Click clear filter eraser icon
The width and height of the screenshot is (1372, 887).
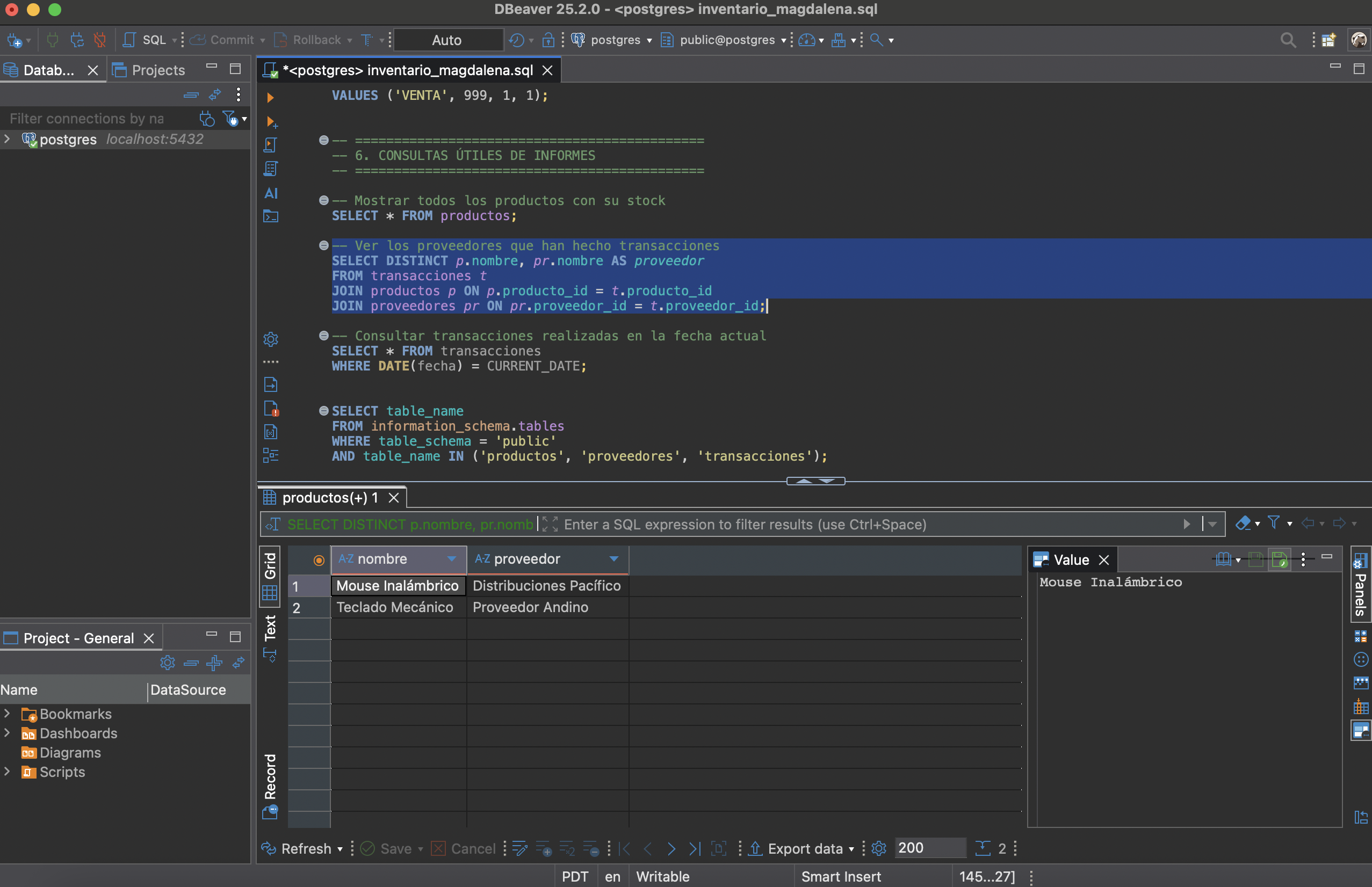(1243, 523)
